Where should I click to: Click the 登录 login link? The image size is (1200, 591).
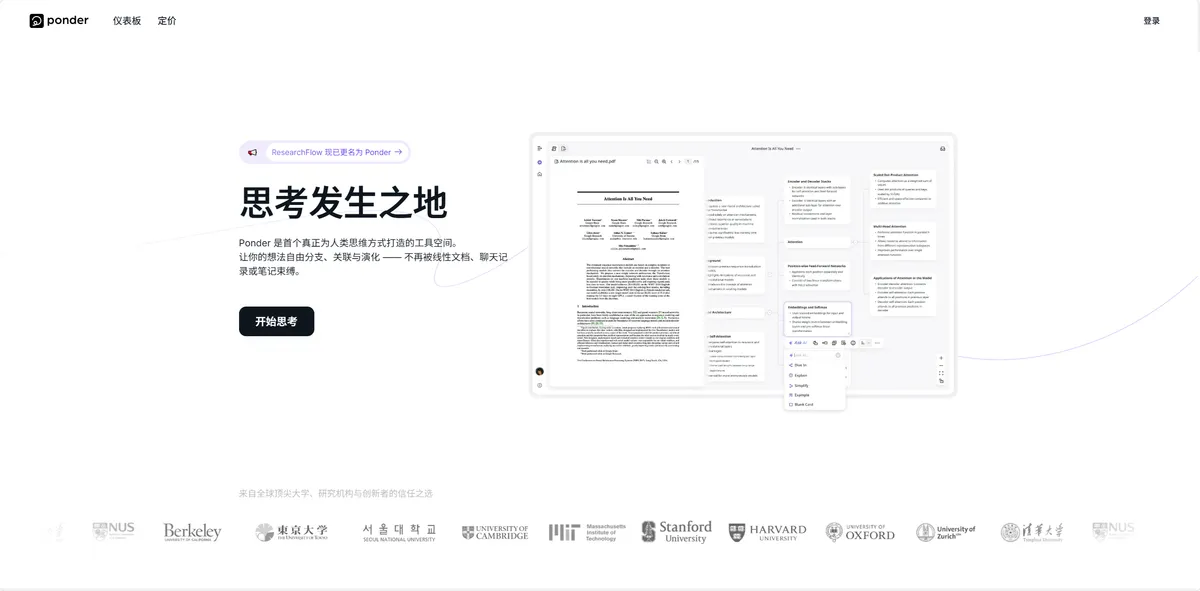click(x=1151, y=20)
